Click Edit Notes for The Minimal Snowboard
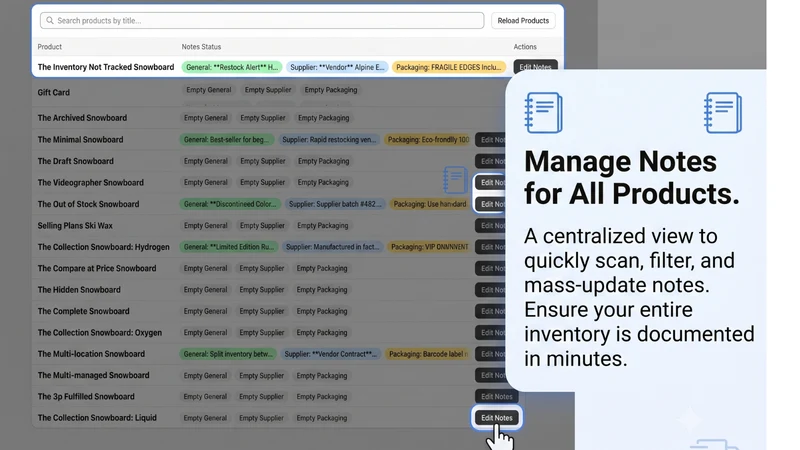This screenshot has width=800, height=450. [490, 139]
